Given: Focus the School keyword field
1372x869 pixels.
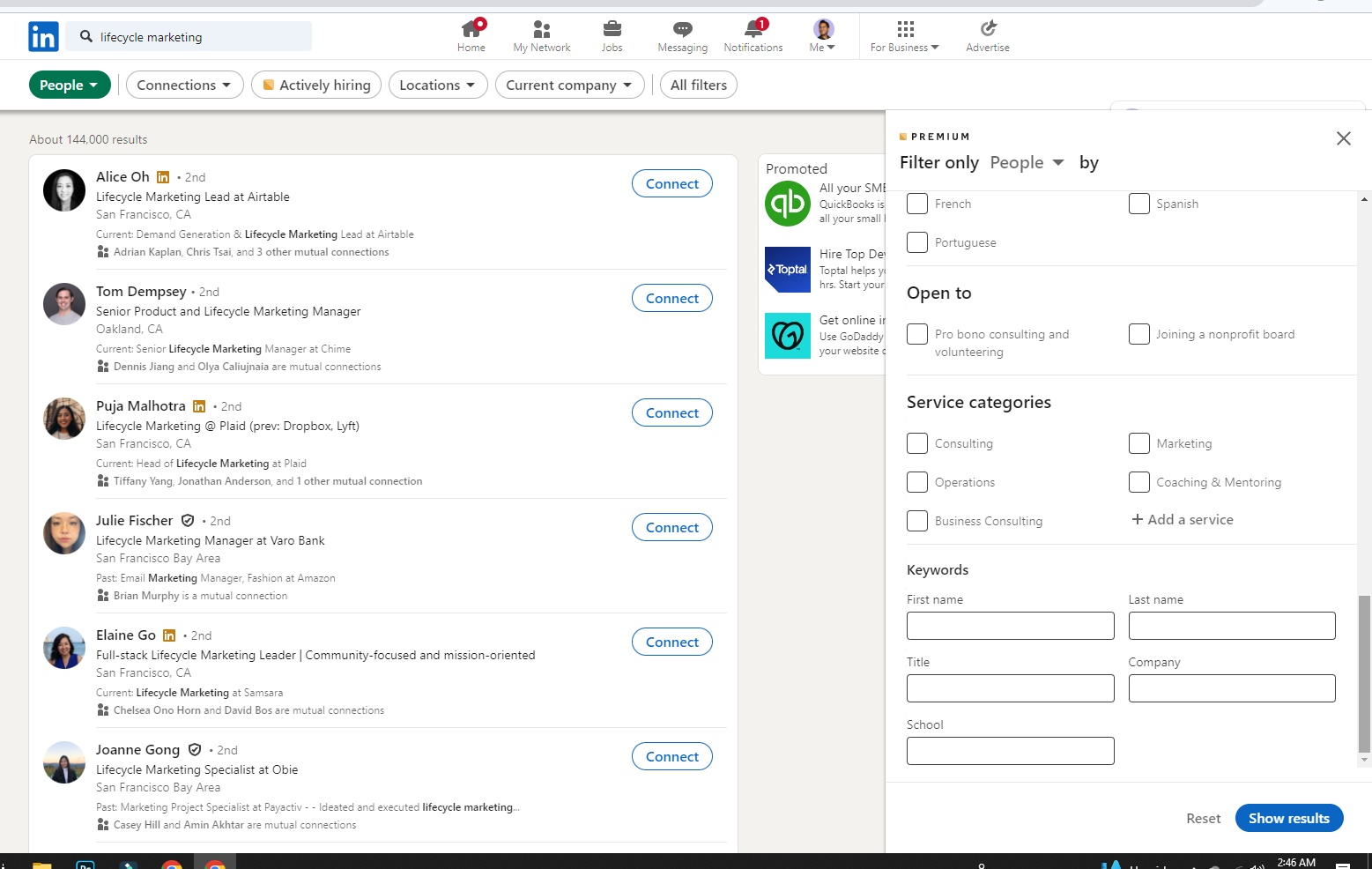Looking at the screenshot, I should coord(1011,751).
